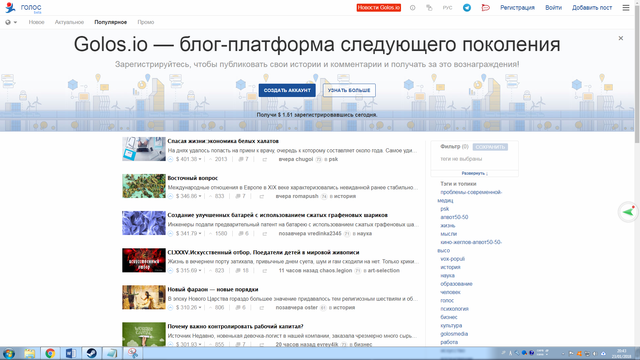Open the Golos logo home link
This screenshot has height=360, width=640.
[23, 8]
